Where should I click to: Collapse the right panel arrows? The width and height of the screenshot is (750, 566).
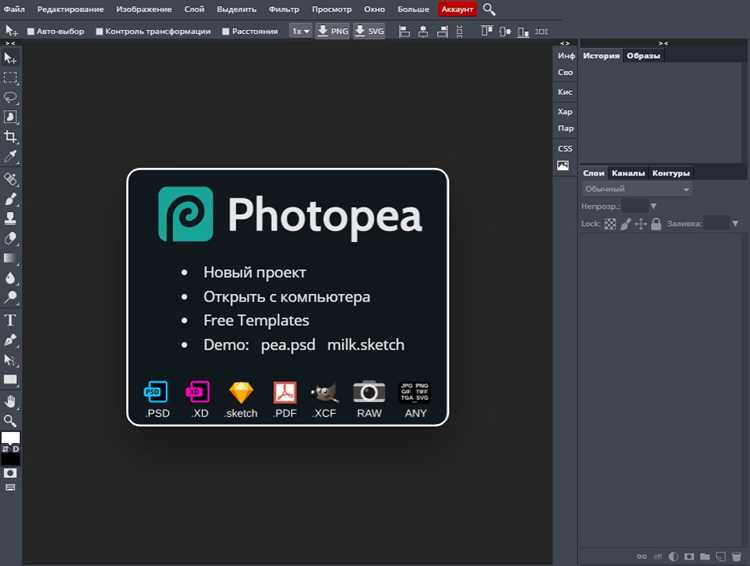[662, 44]
